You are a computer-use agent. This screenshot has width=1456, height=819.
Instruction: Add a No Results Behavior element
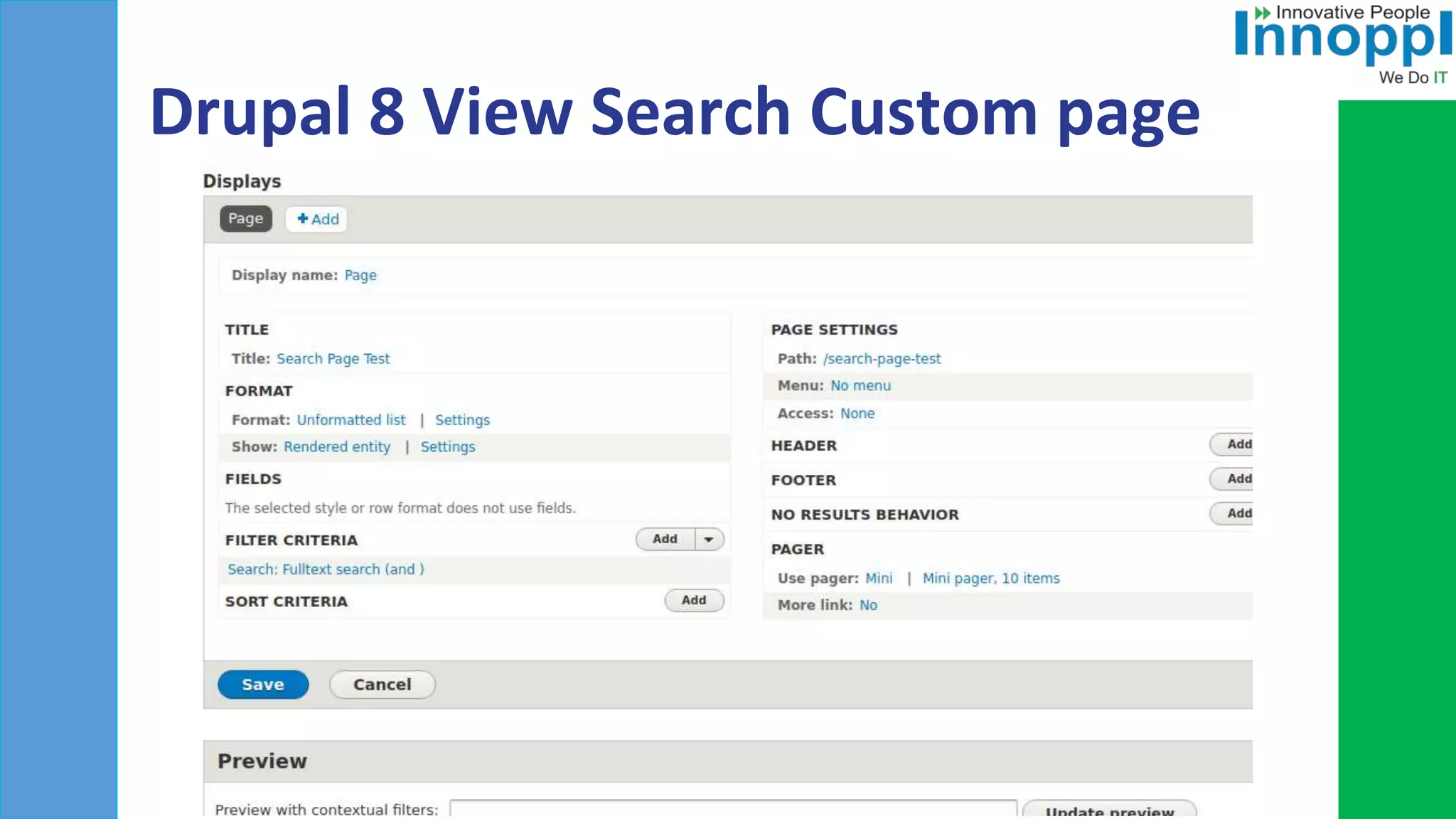[1232, 513]
